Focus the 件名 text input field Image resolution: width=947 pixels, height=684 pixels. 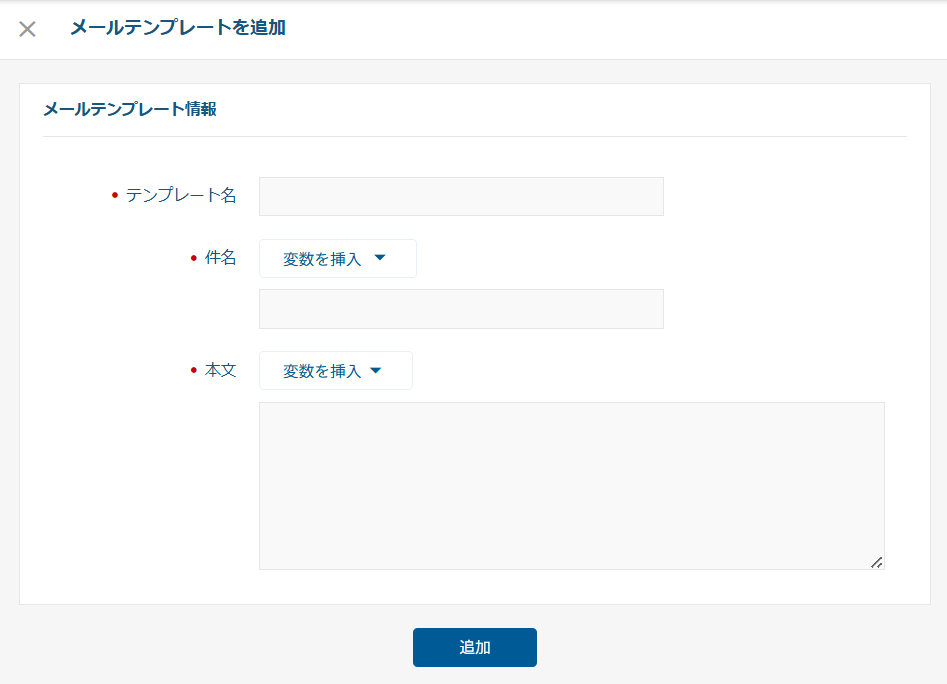coord(461,309)
